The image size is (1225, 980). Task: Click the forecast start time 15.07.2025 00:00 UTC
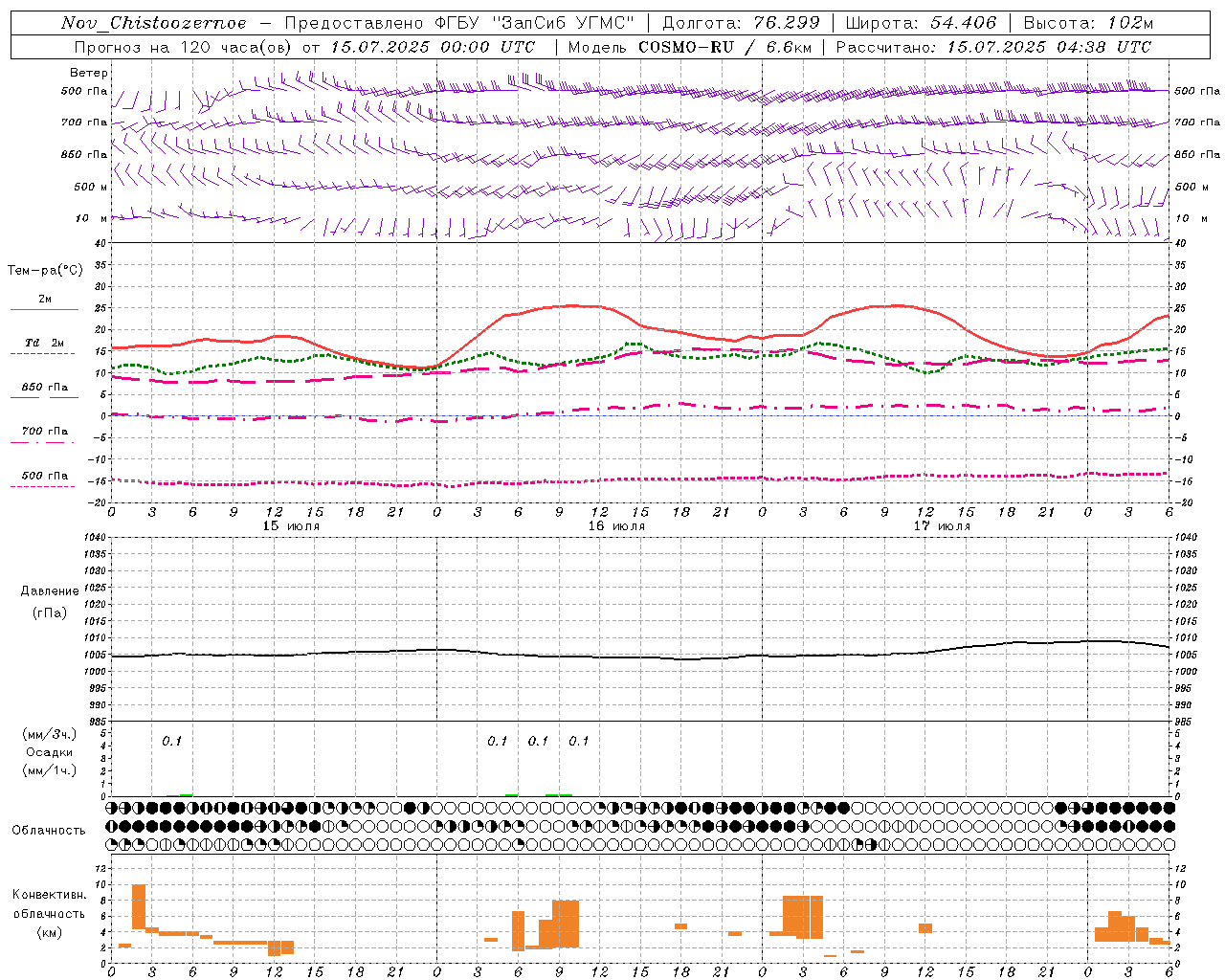pos(433,47)
